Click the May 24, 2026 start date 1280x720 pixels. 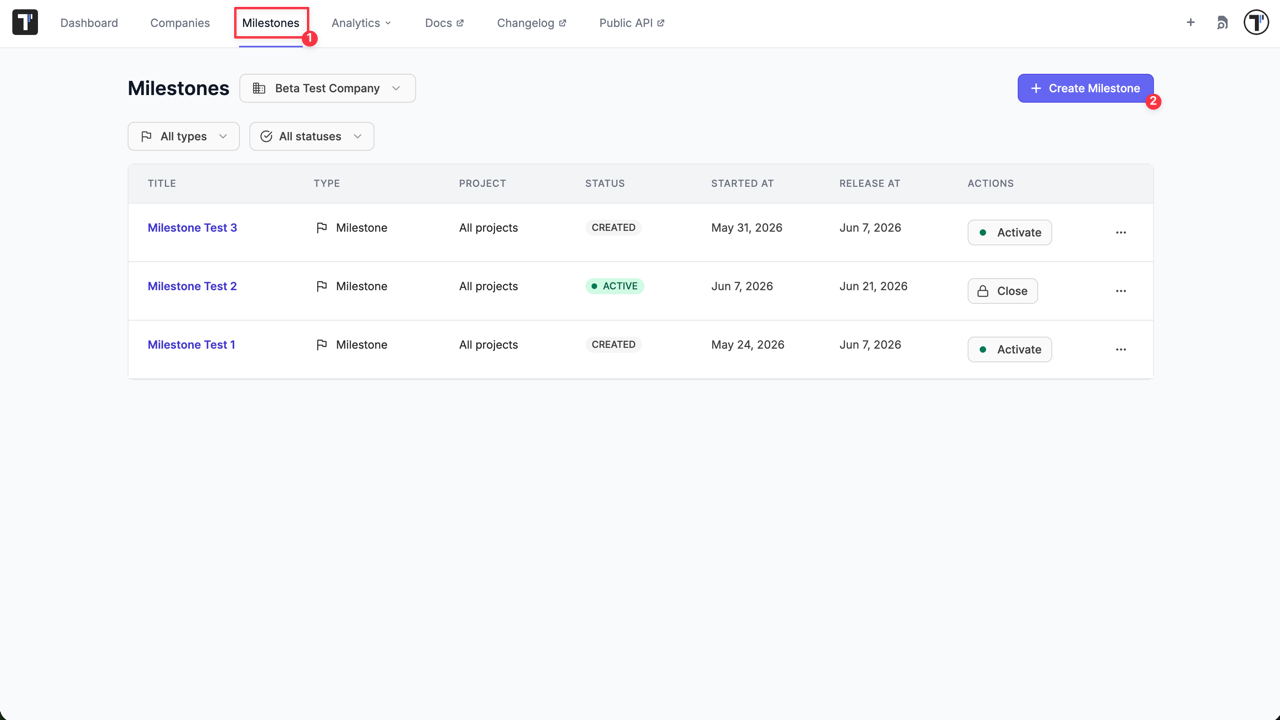(x=748, y=345)
